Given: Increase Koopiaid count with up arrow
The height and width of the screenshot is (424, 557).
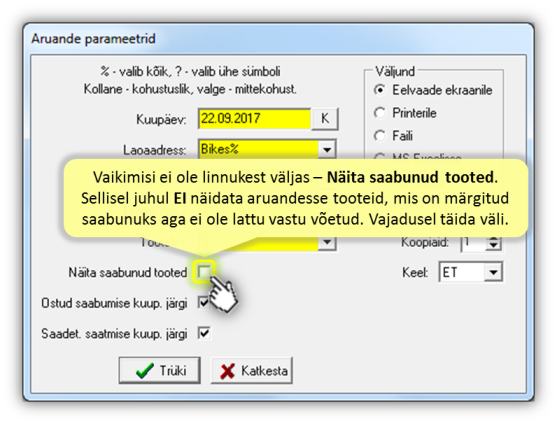Looking at the screenshot, I should point(493,239).
